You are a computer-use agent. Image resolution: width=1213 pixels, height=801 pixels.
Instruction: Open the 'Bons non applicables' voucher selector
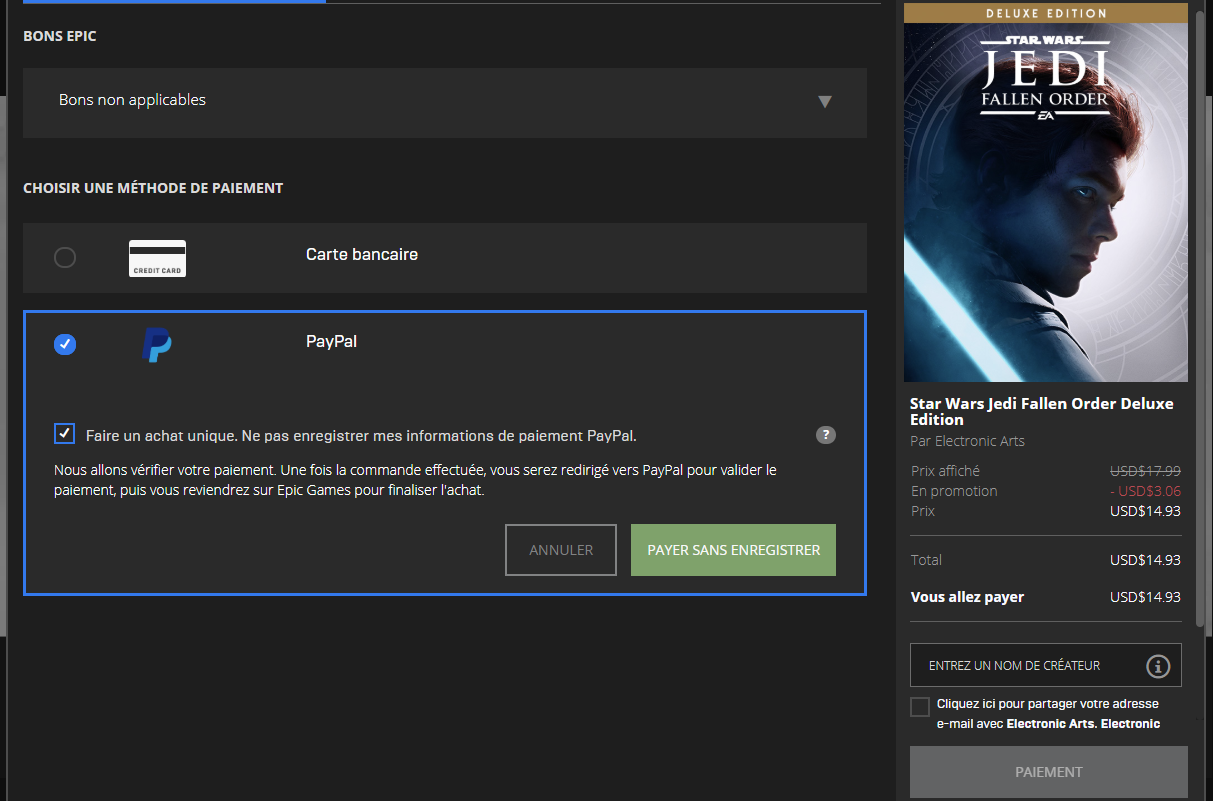tap(445, 103)
